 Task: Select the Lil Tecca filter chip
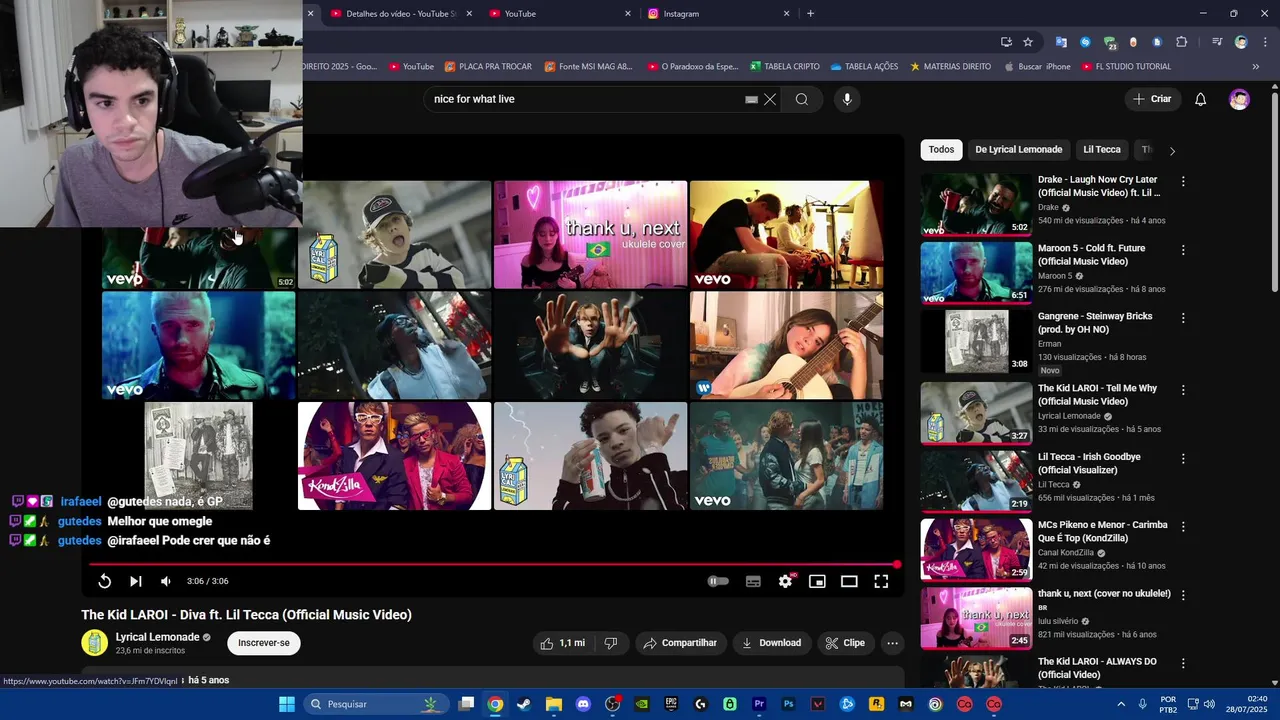click(1102, 150)
